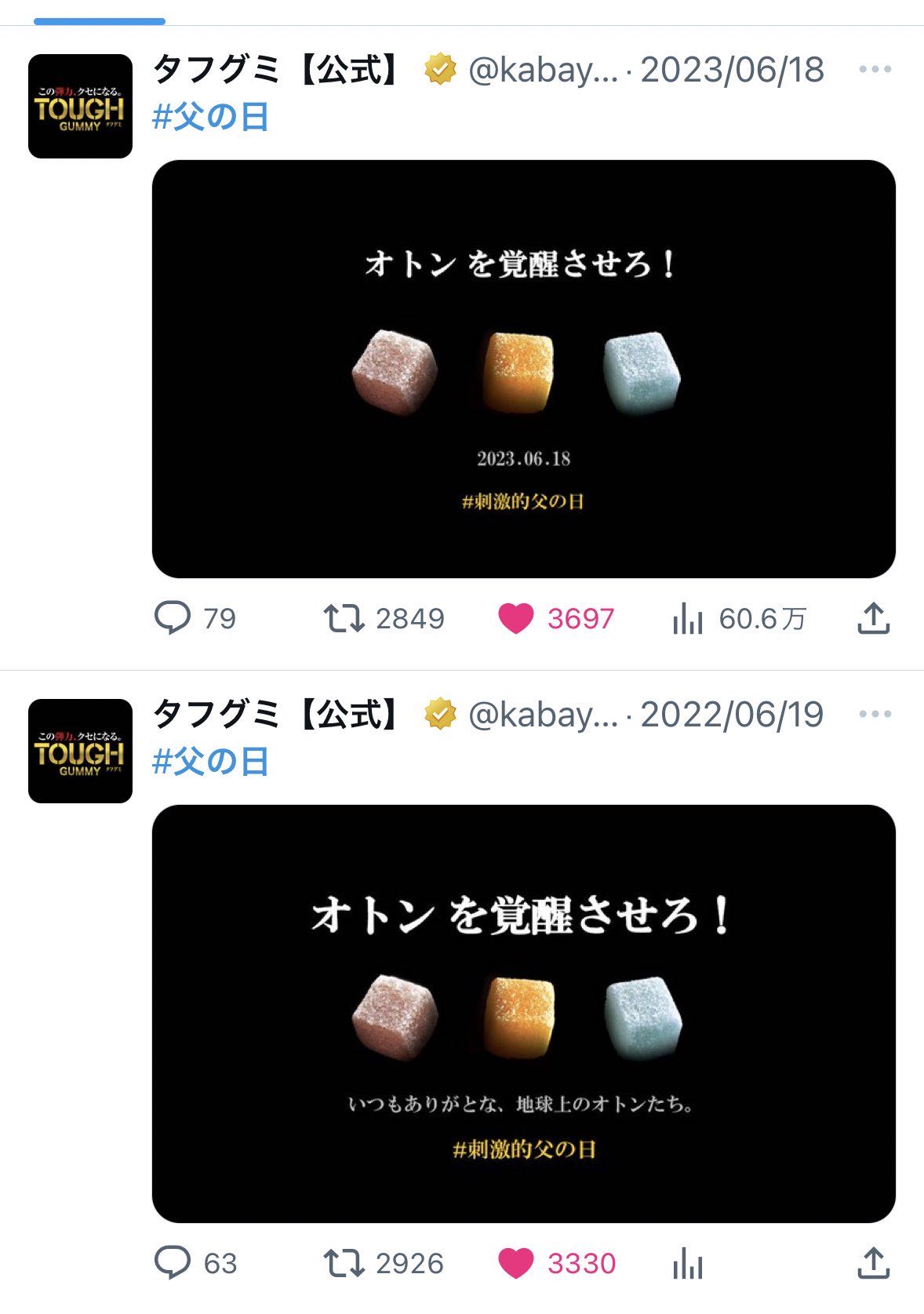
Task: Open TOUGH GUMMY avatar on the first tweet
Action: coord(80,106)
